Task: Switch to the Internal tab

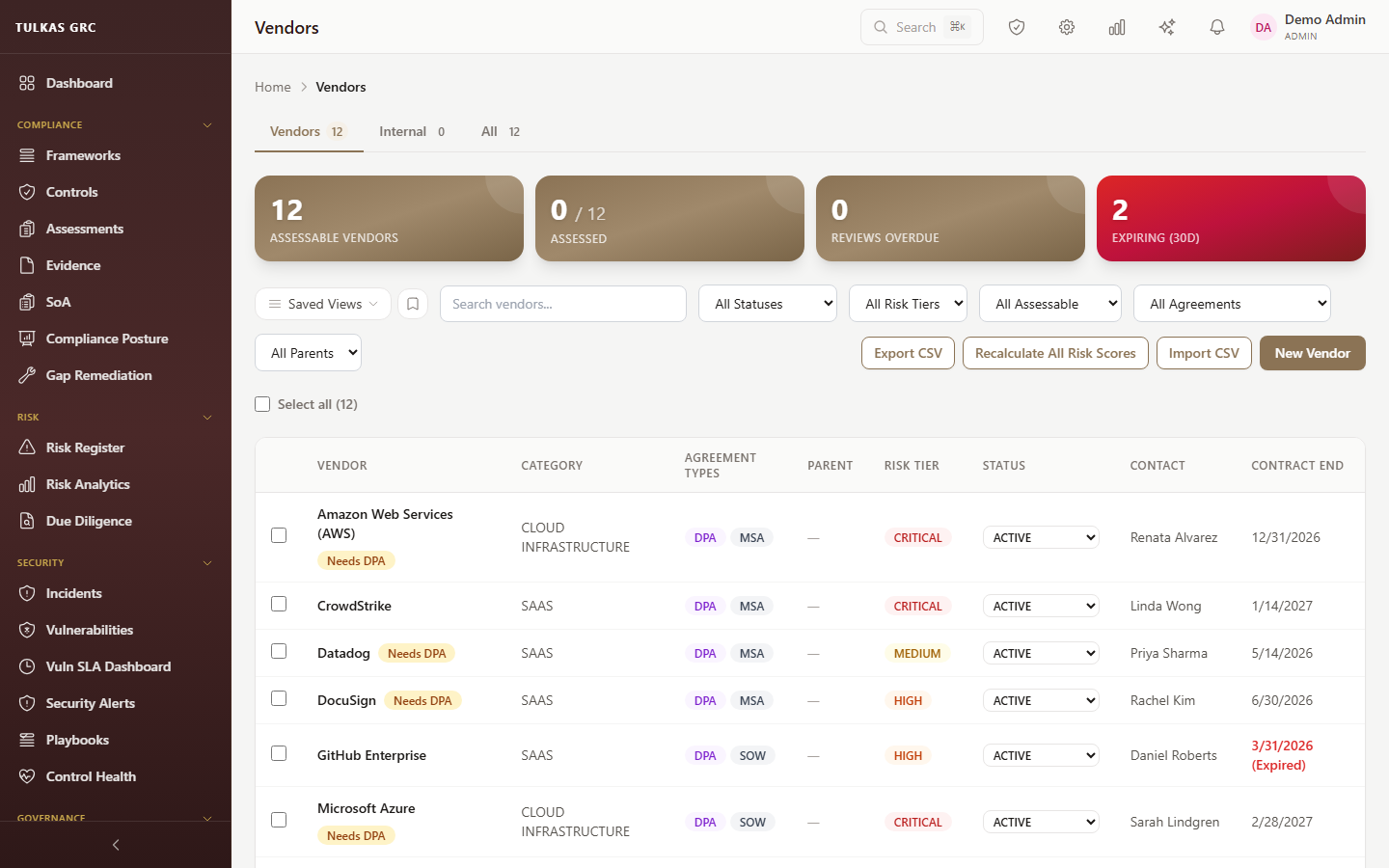Action: [412, 132]
